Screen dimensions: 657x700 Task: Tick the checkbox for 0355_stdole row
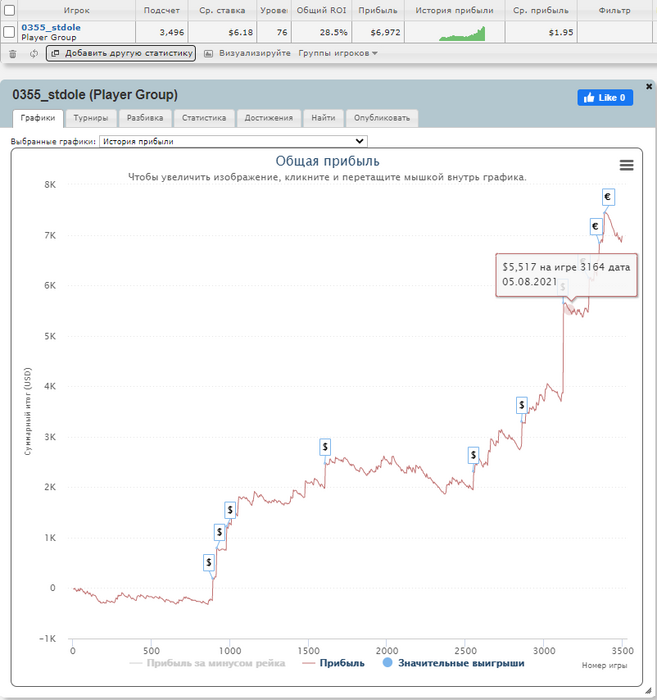click(9, 32)
